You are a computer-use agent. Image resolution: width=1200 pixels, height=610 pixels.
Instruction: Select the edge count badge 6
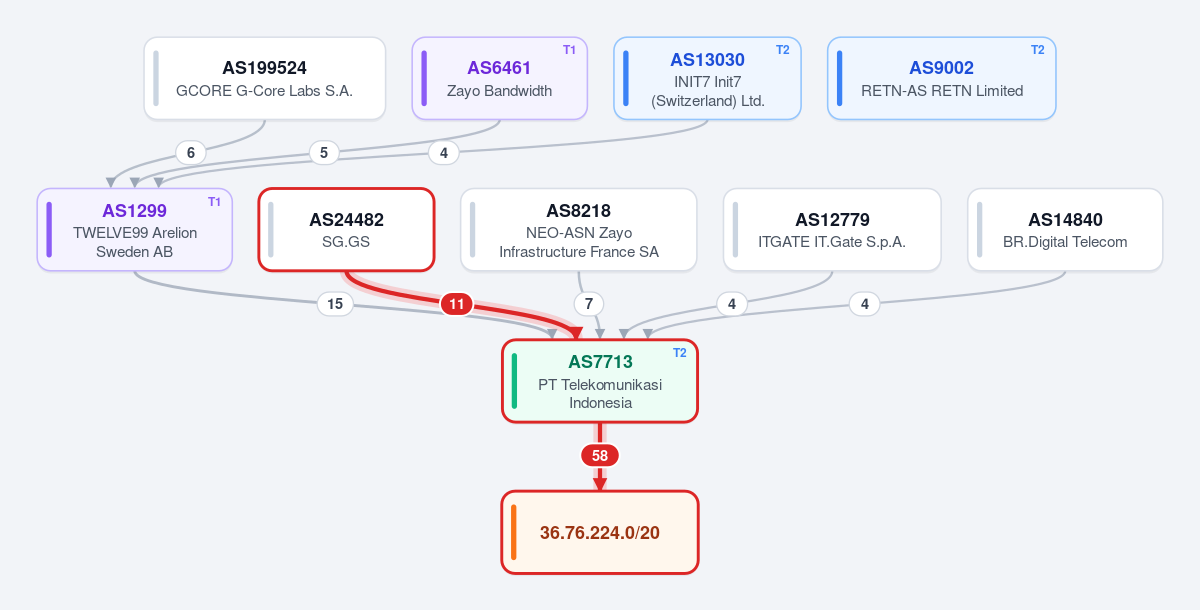point(190,153)
